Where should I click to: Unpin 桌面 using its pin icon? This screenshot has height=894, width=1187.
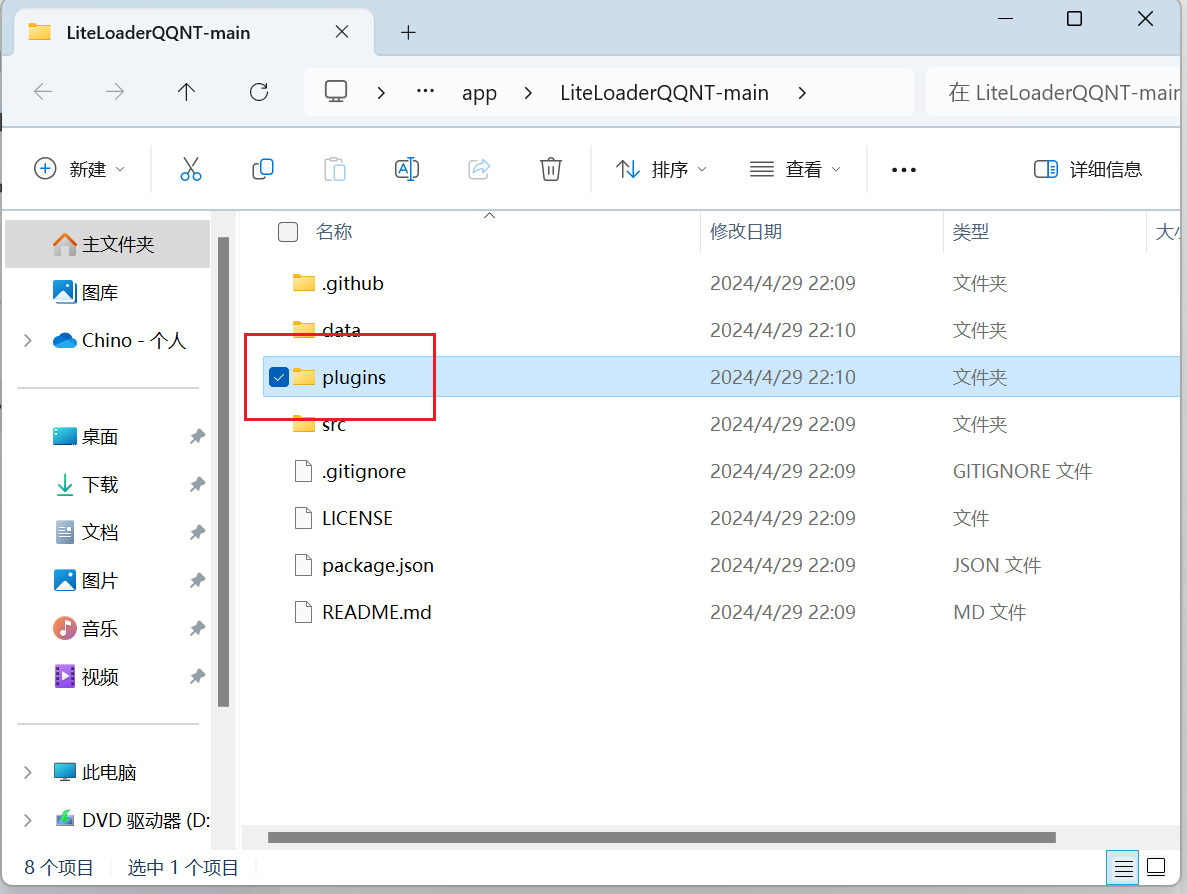pyautogui.click(x=197, y=437)
